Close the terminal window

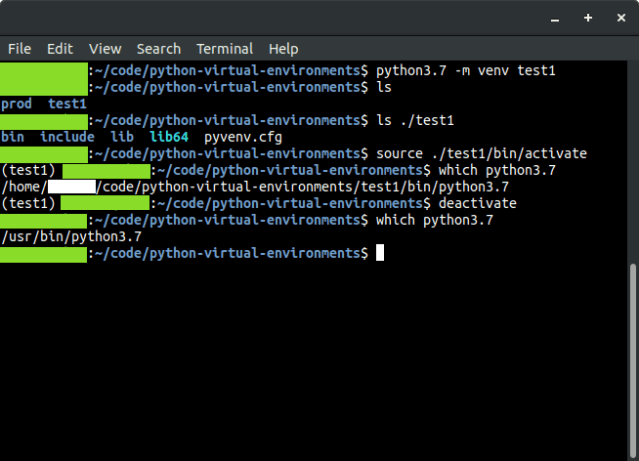tap(621, 18)
